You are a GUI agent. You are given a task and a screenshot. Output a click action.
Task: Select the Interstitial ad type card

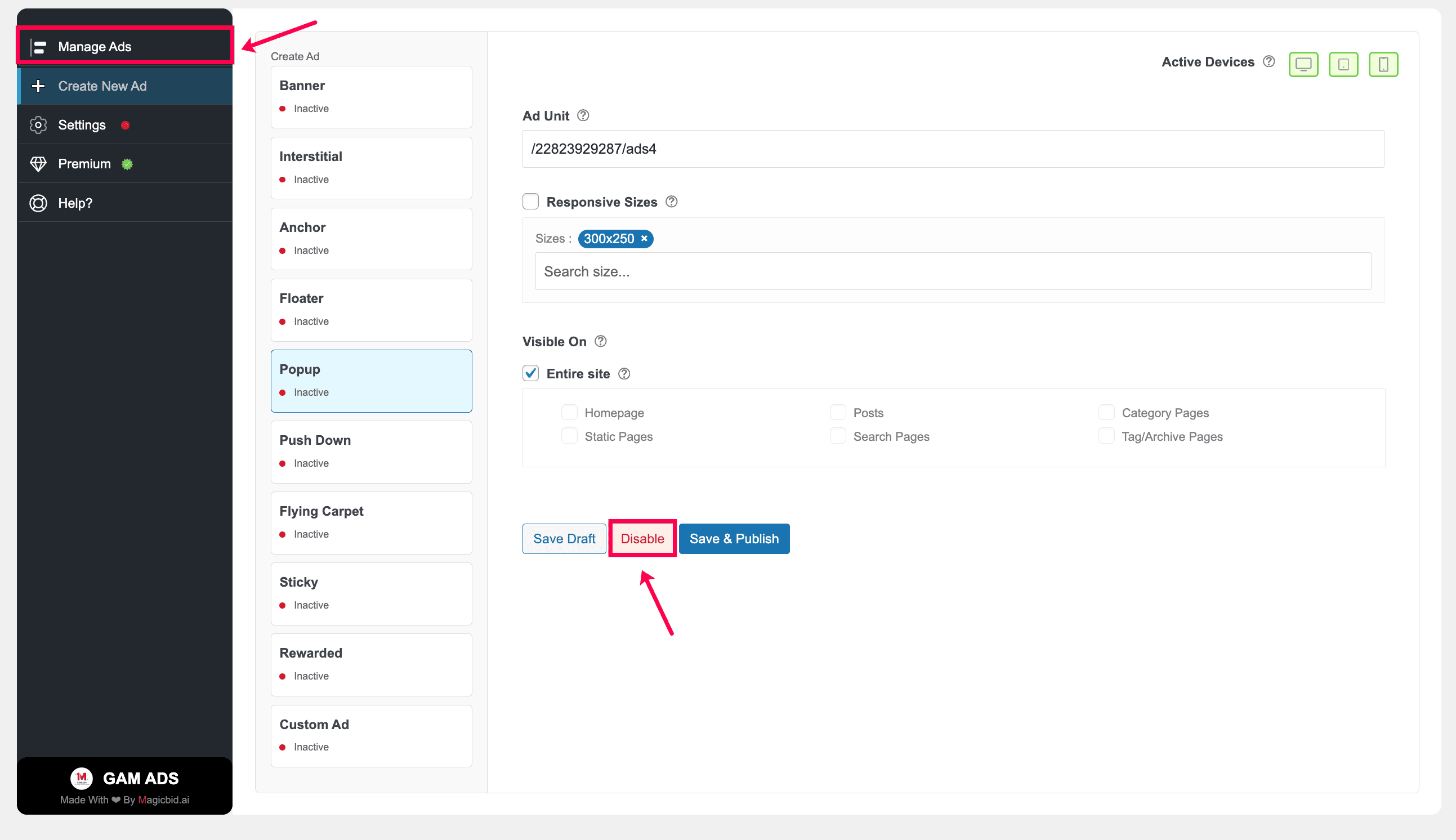[x=371, y=168]
